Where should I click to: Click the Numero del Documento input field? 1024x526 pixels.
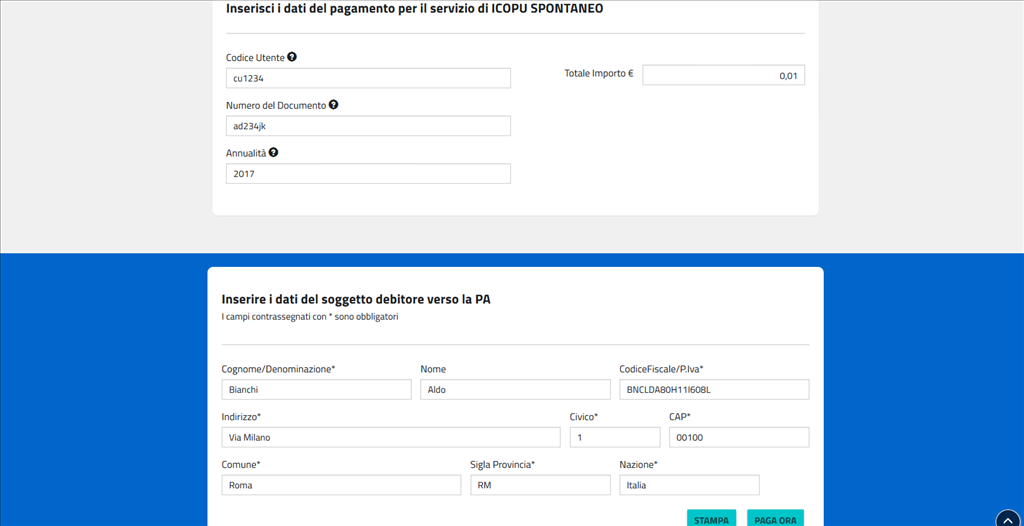pos(368,126)
